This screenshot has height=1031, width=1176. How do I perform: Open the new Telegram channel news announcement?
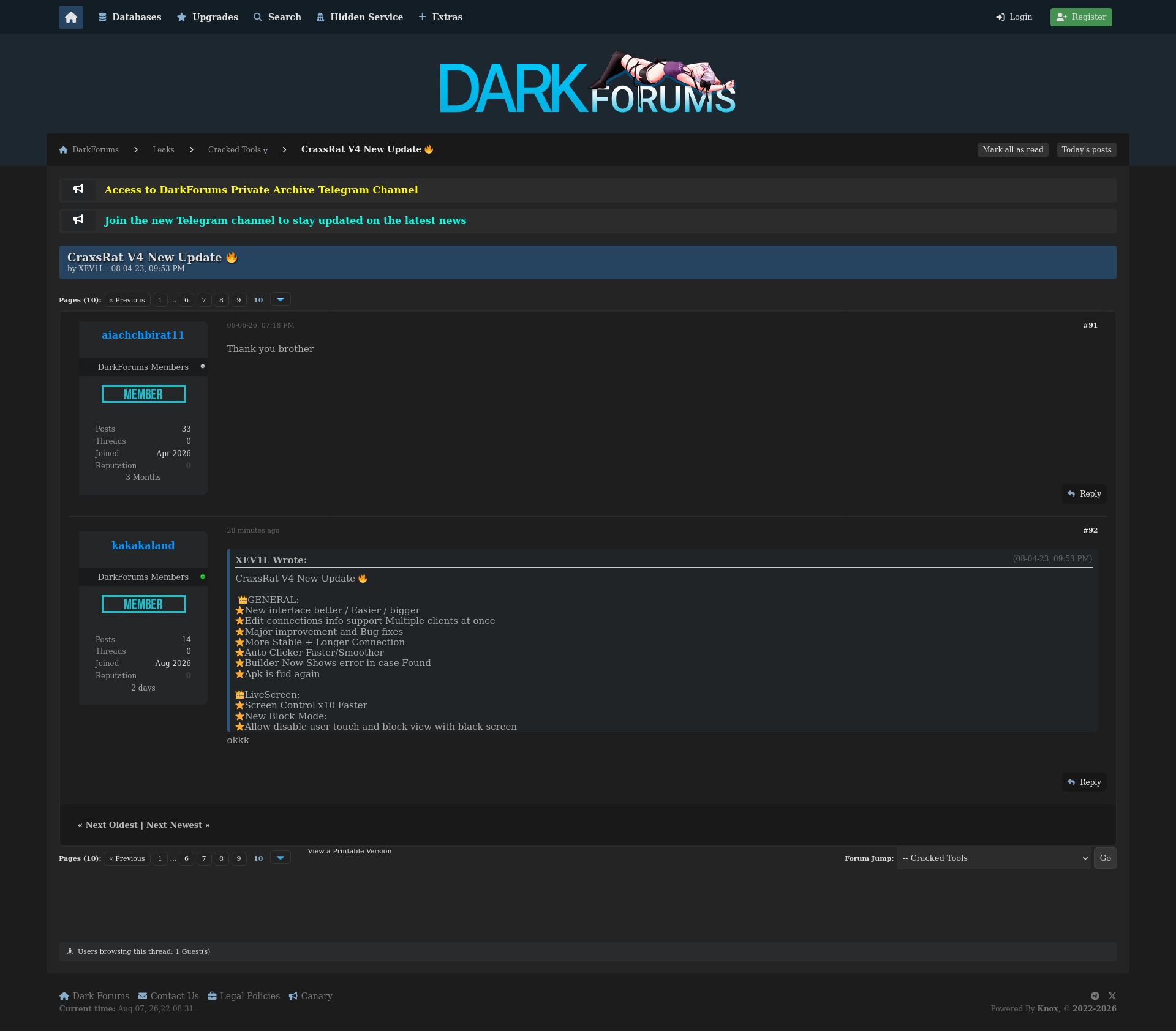coord(285,220)
